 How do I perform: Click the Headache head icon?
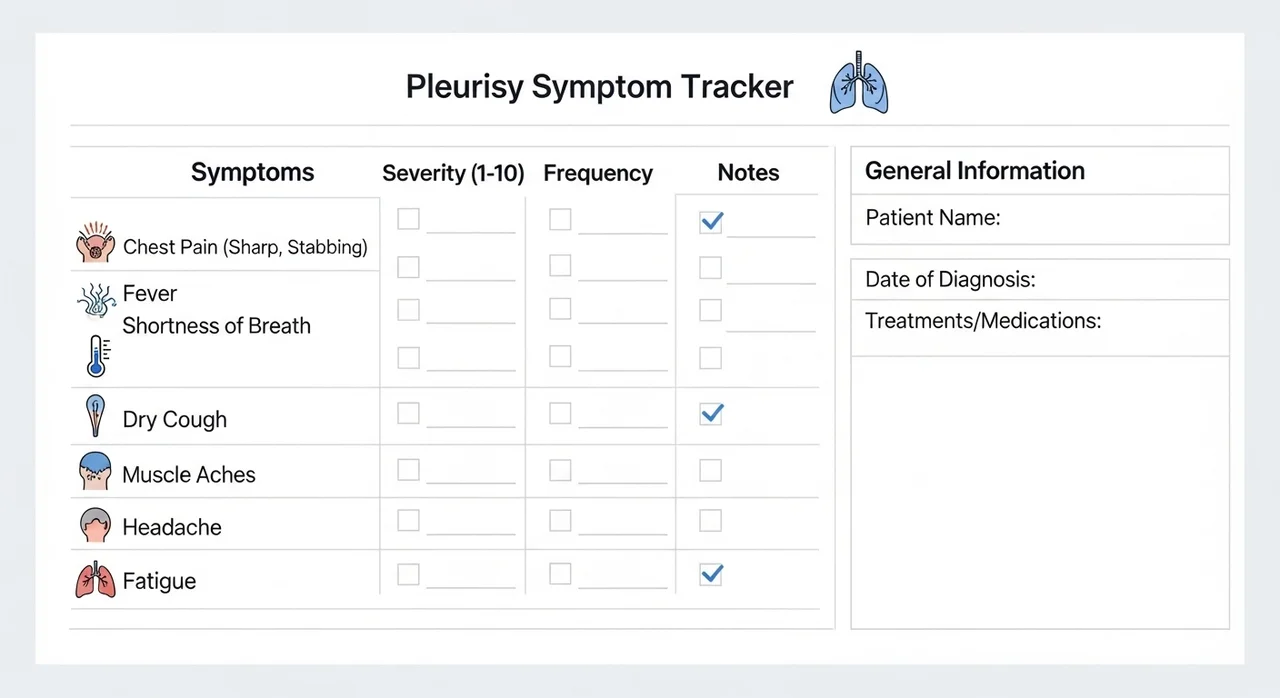pos(95,525)
